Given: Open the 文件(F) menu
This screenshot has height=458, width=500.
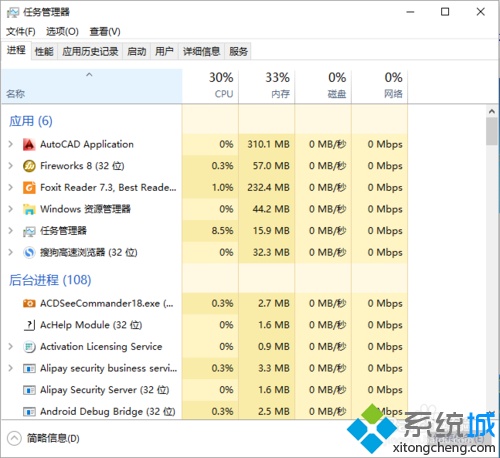Looking at the screenshot, I should point(21,32).
